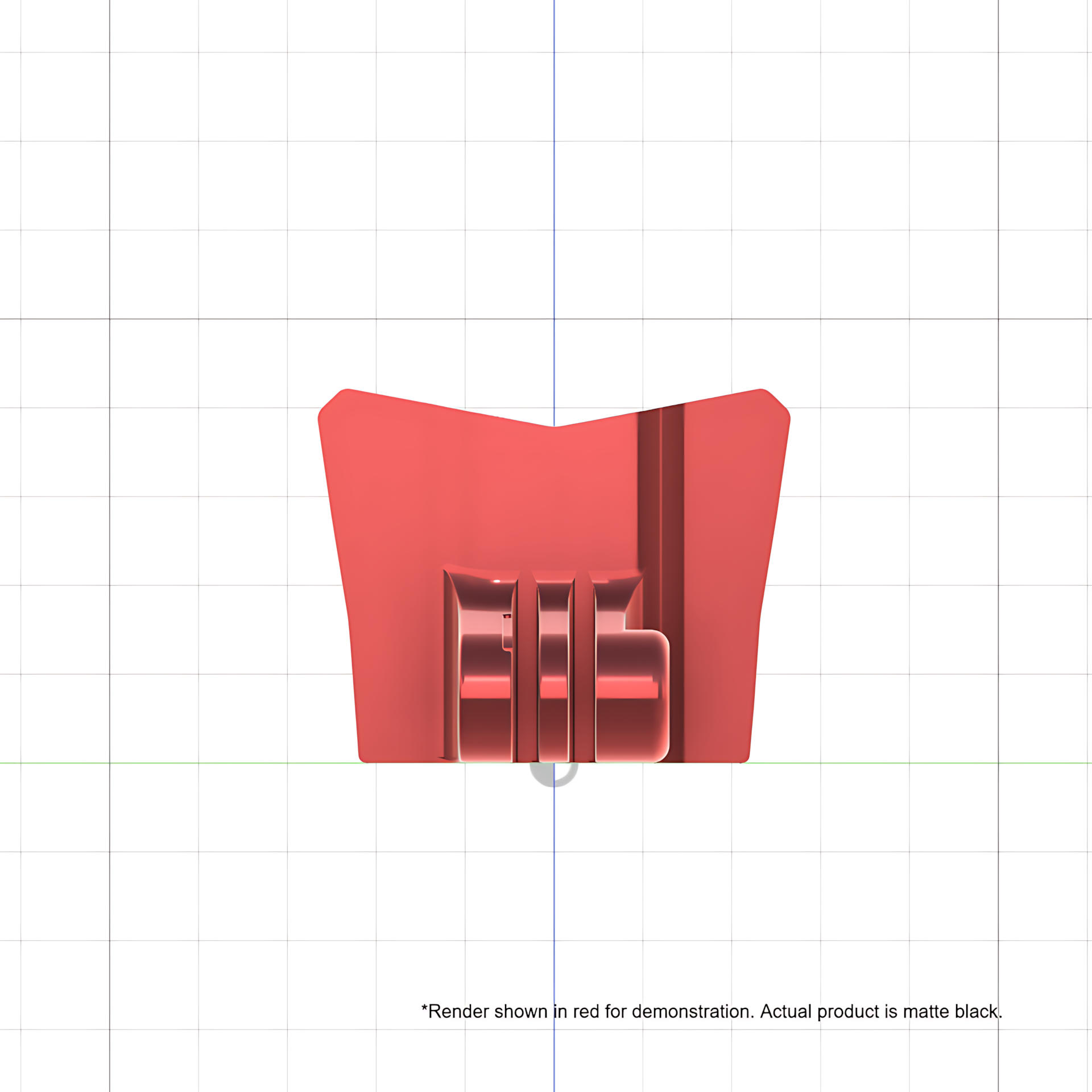Click the model's top-right chamfered corner
The height and width of the screenshot is (1092, 1092).
point(776,403)
